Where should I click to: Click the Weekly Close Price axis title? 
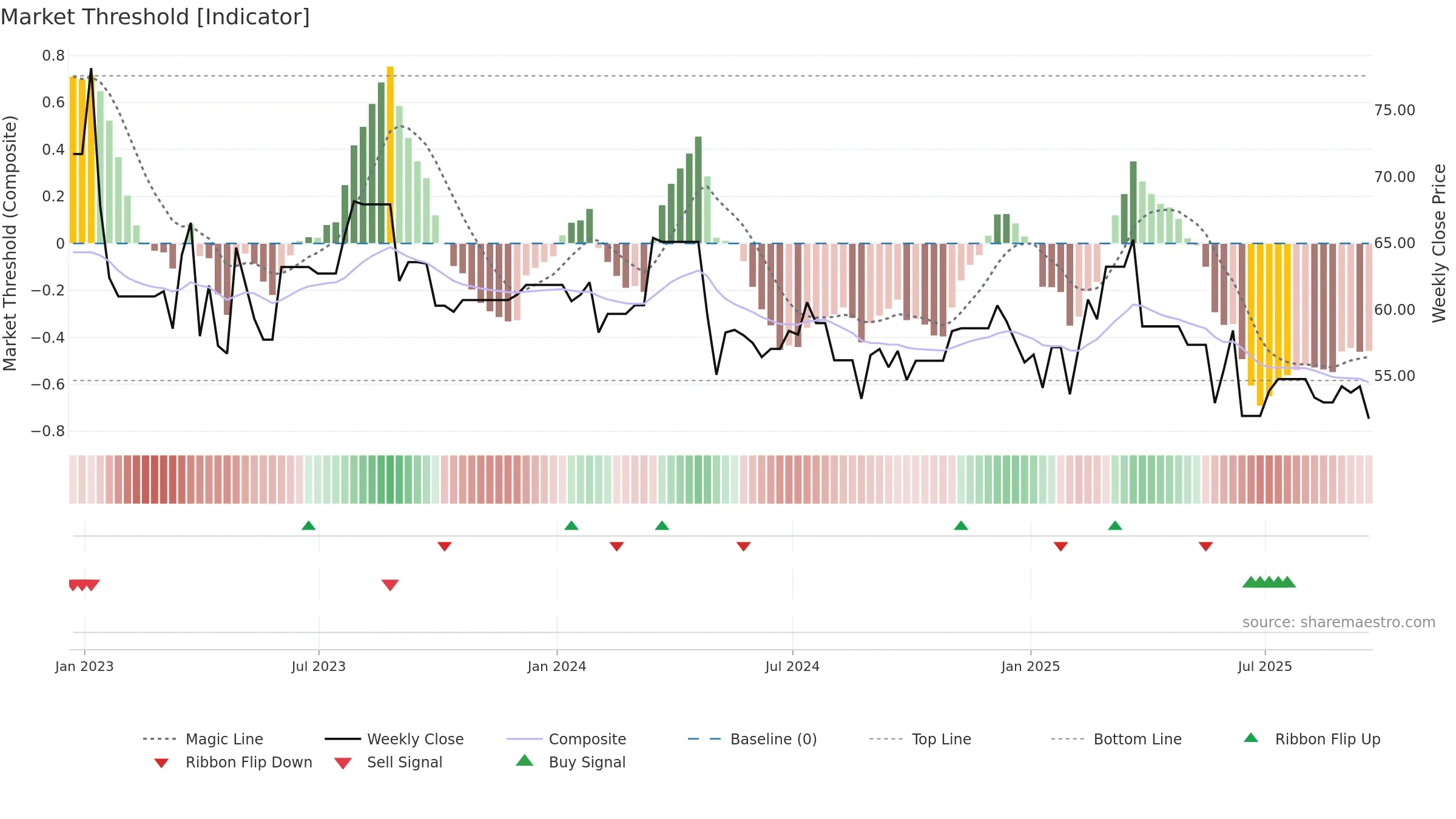pos(1439,243)
